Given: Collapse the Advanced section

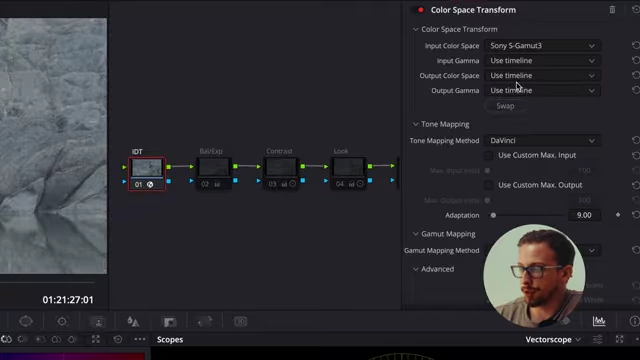Looking at the screenshot, I should pyautogui.click(x=416, y=269).
